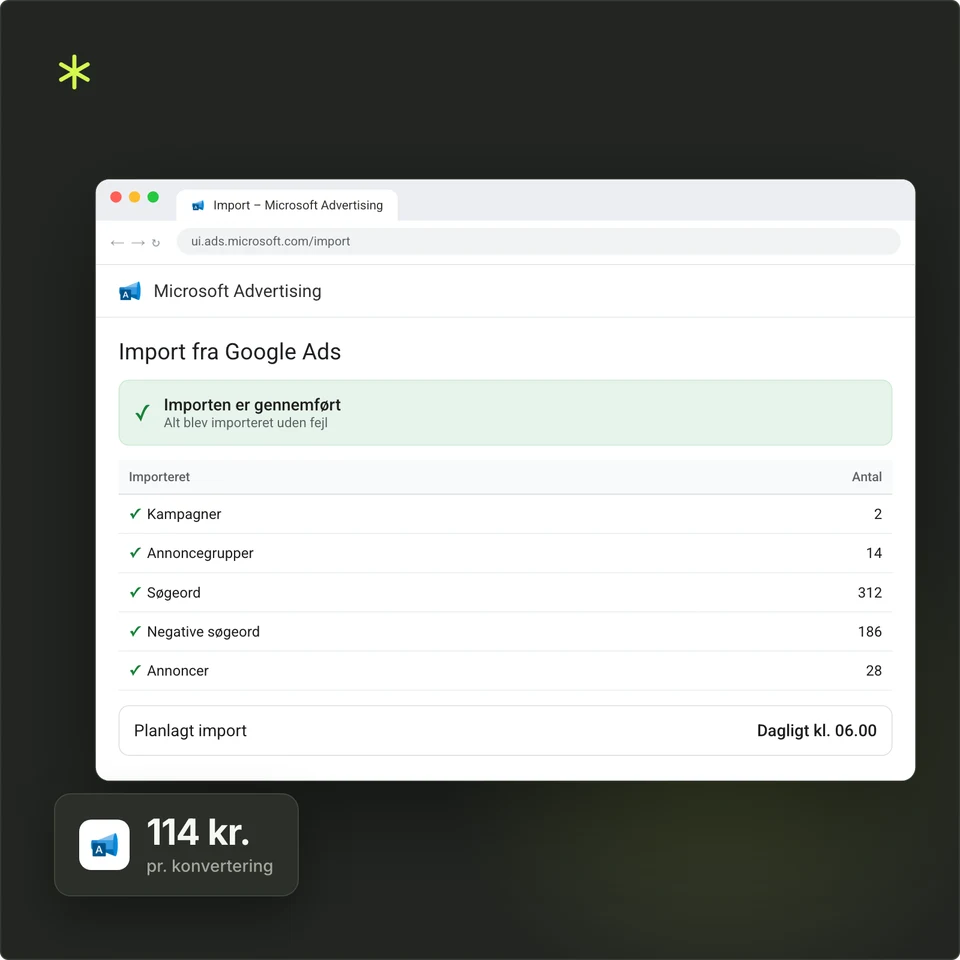Click the checkmark beside Søgeord

click(135, 591)
